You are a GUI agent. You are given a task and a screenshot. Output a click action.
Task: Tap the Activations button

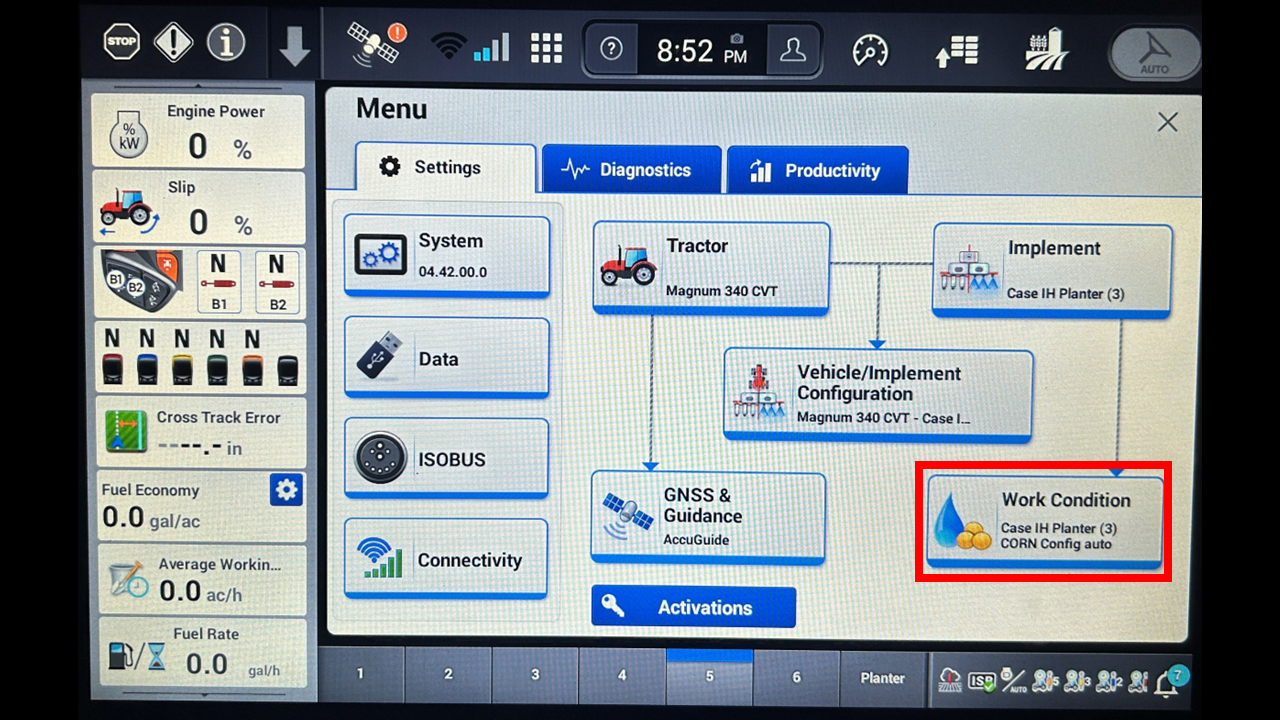pyautogui.click(x=693, y=606)
